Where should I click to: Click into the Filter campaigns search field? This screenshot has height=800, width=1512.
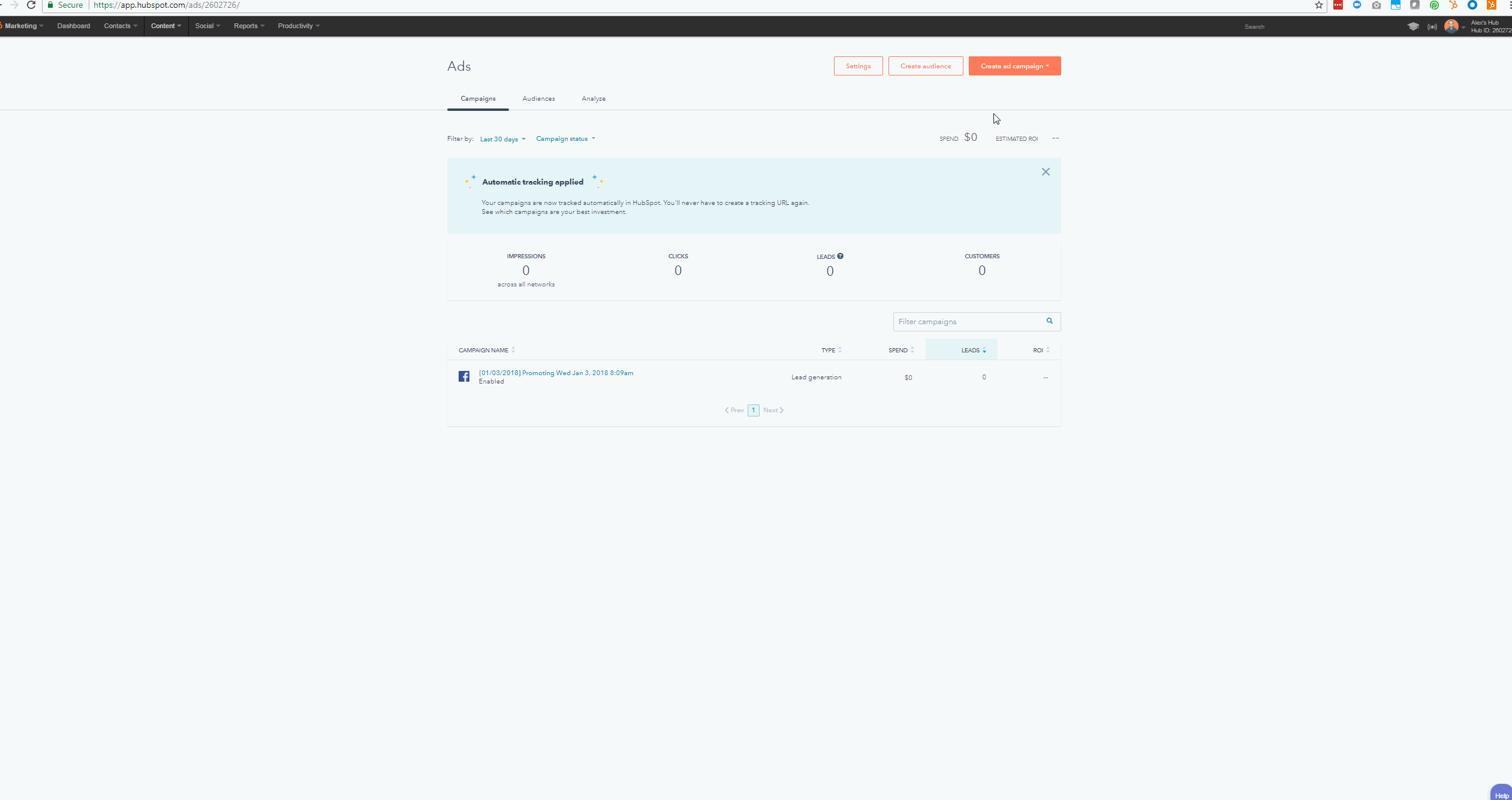pyautogui.click(x=965, y=322)
